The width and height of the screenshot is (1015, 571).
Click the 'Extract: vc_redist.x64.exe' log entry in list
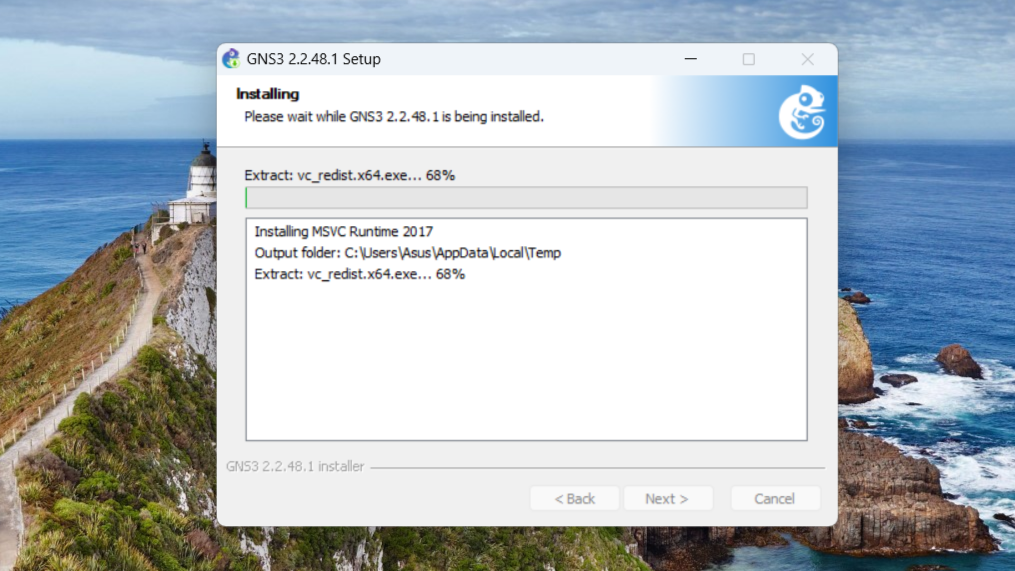[359, 274]
